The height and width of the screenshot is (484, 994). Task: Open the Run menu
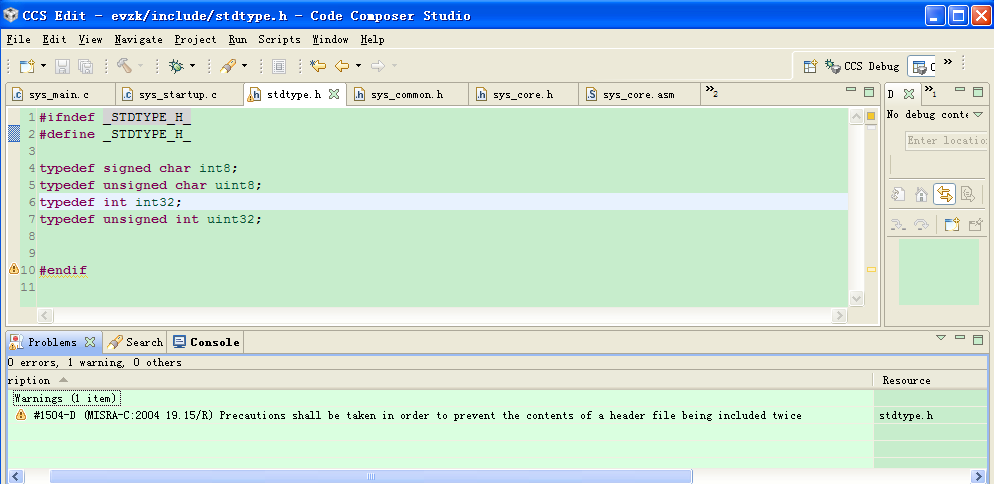[238, 39]
